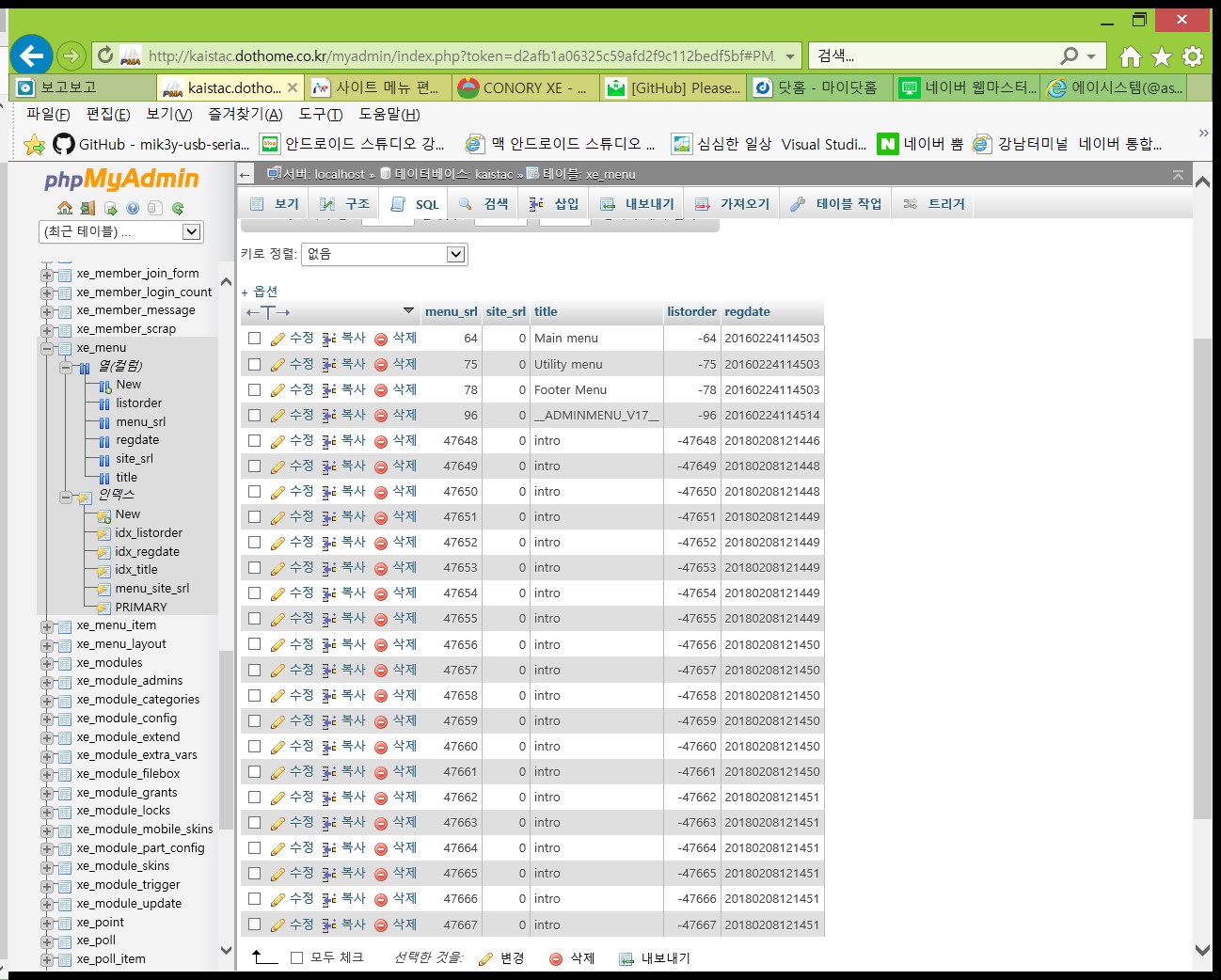Check the row checkbox for menu_srl 47648
Image resolution: width=1221 pixels, height=980 pixels.
coord(255,440)
